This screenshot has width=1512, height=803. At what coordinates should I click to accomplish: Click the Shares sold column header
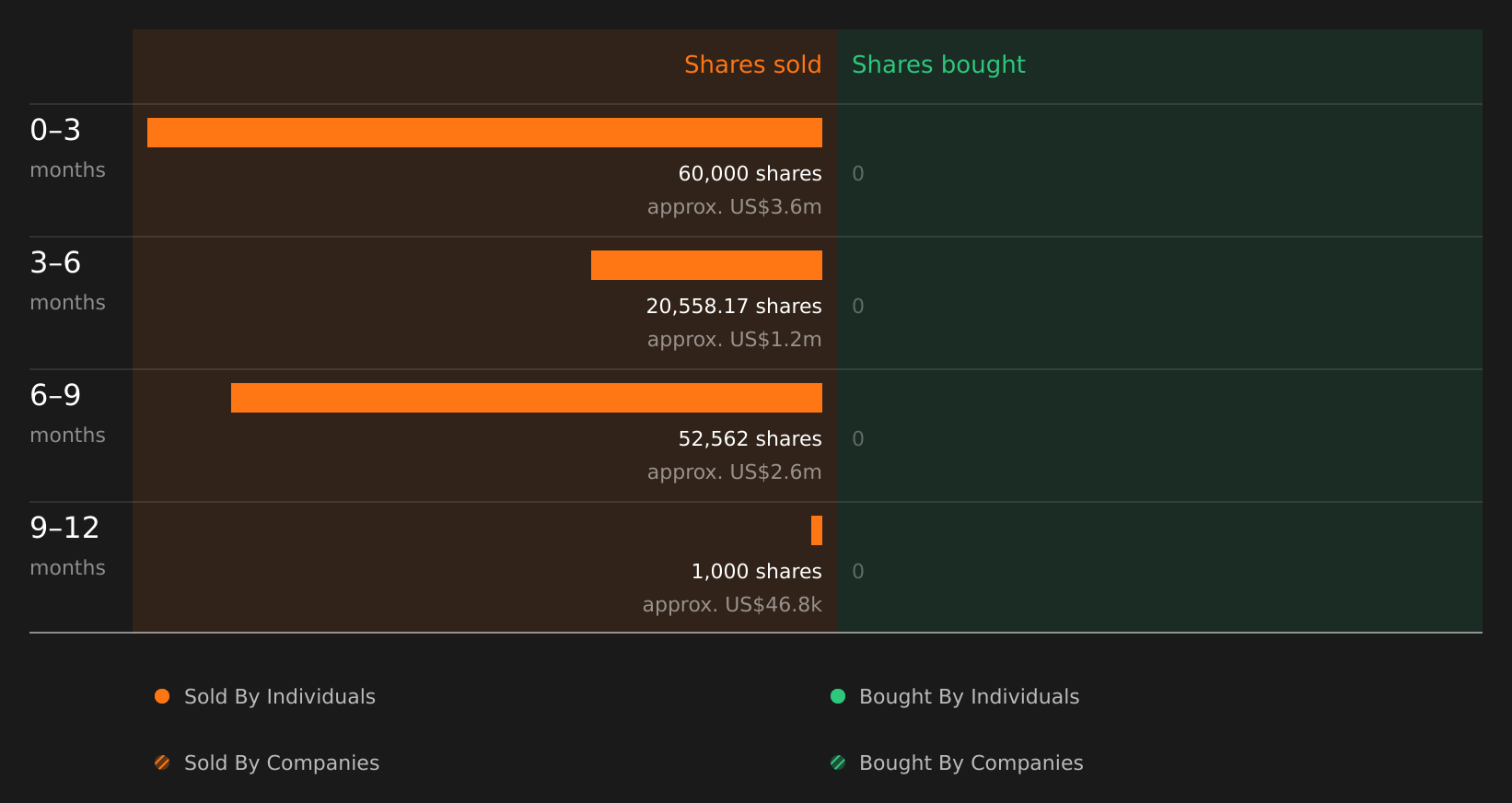point(752,64)
